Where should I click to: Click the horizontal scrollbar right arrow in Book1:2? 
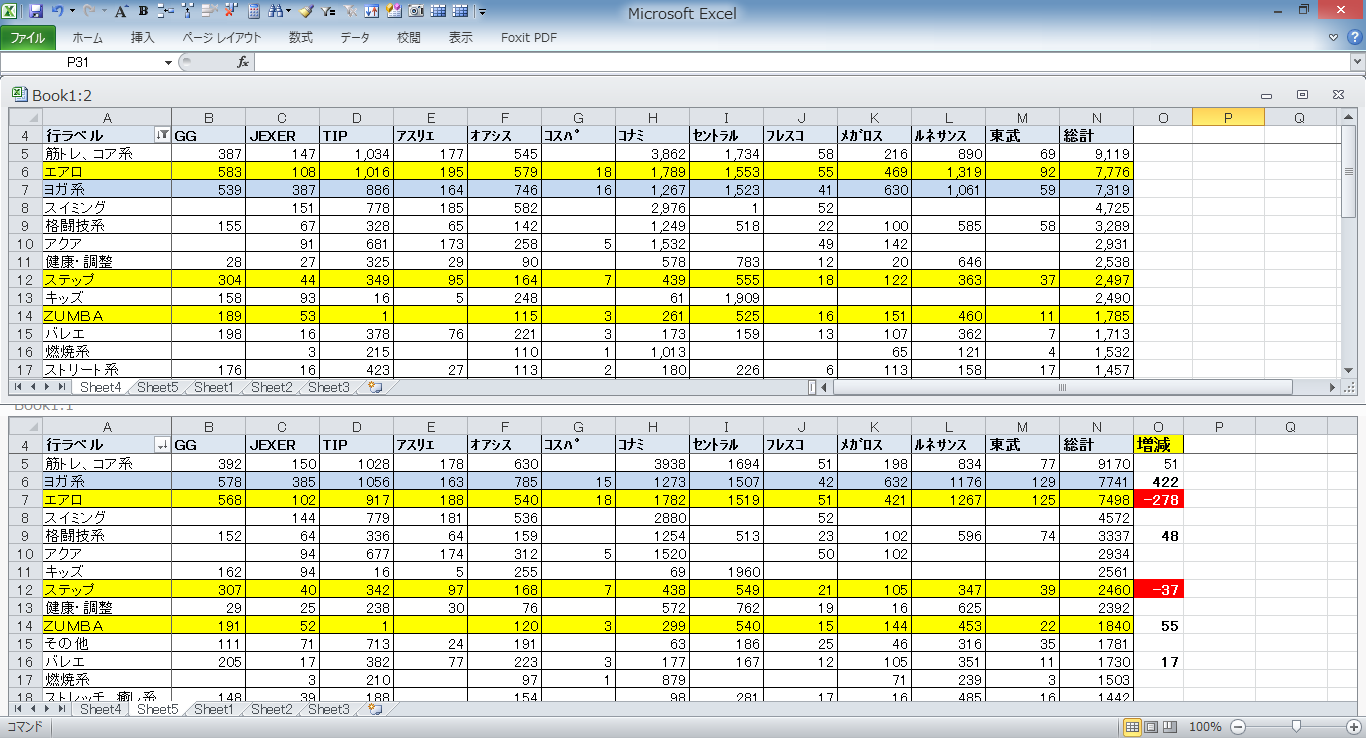pyautogui.click(x=1332, y=387)
